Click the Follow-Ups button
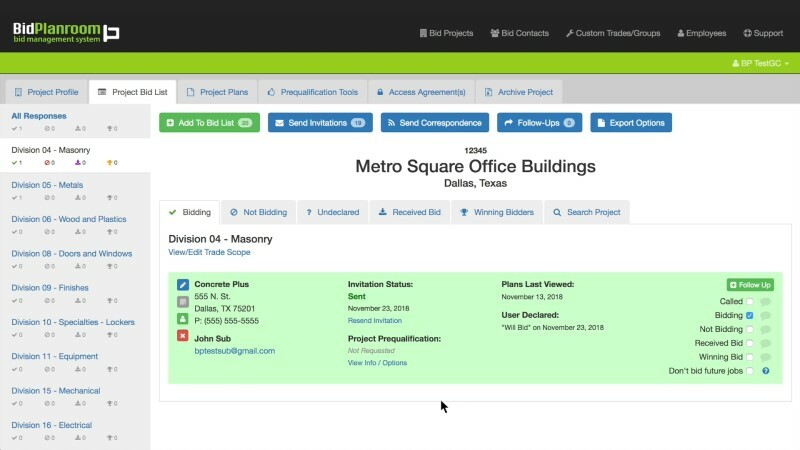Viewport: 800px width, 450px height. tap(539, 122)
